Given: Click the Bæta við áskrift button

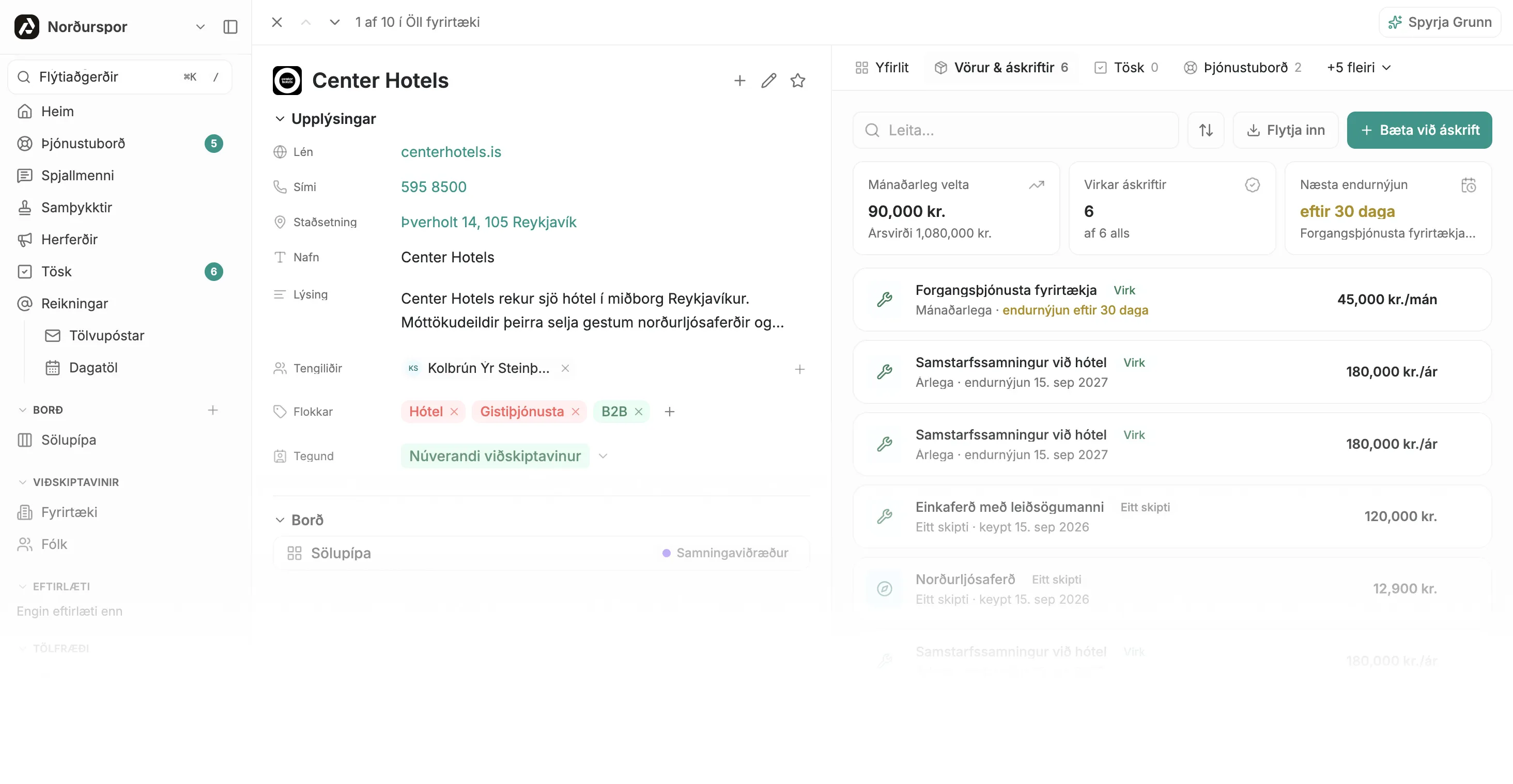Looking at the screenshot, I should coord(1419,130).
